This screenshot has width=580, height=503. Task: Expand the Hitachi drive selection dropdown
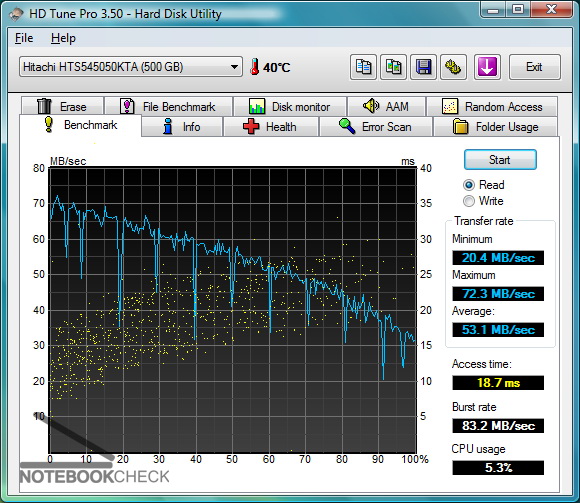131,67
